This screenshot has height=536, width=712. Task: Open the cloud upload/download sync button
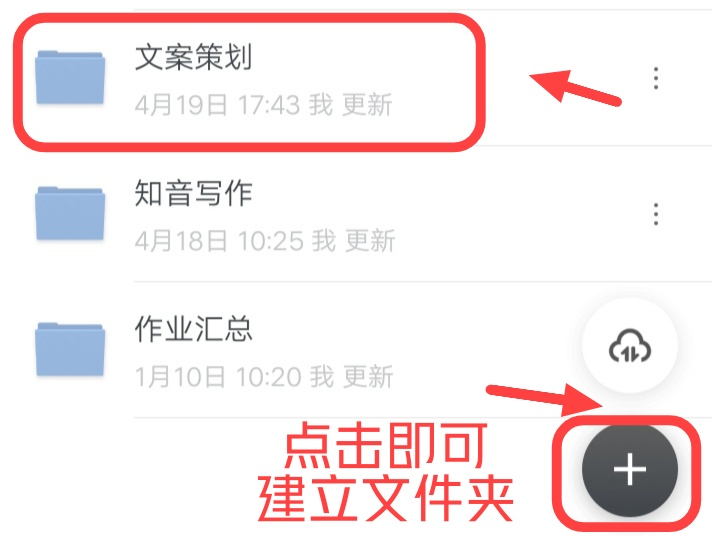point(630,346)
